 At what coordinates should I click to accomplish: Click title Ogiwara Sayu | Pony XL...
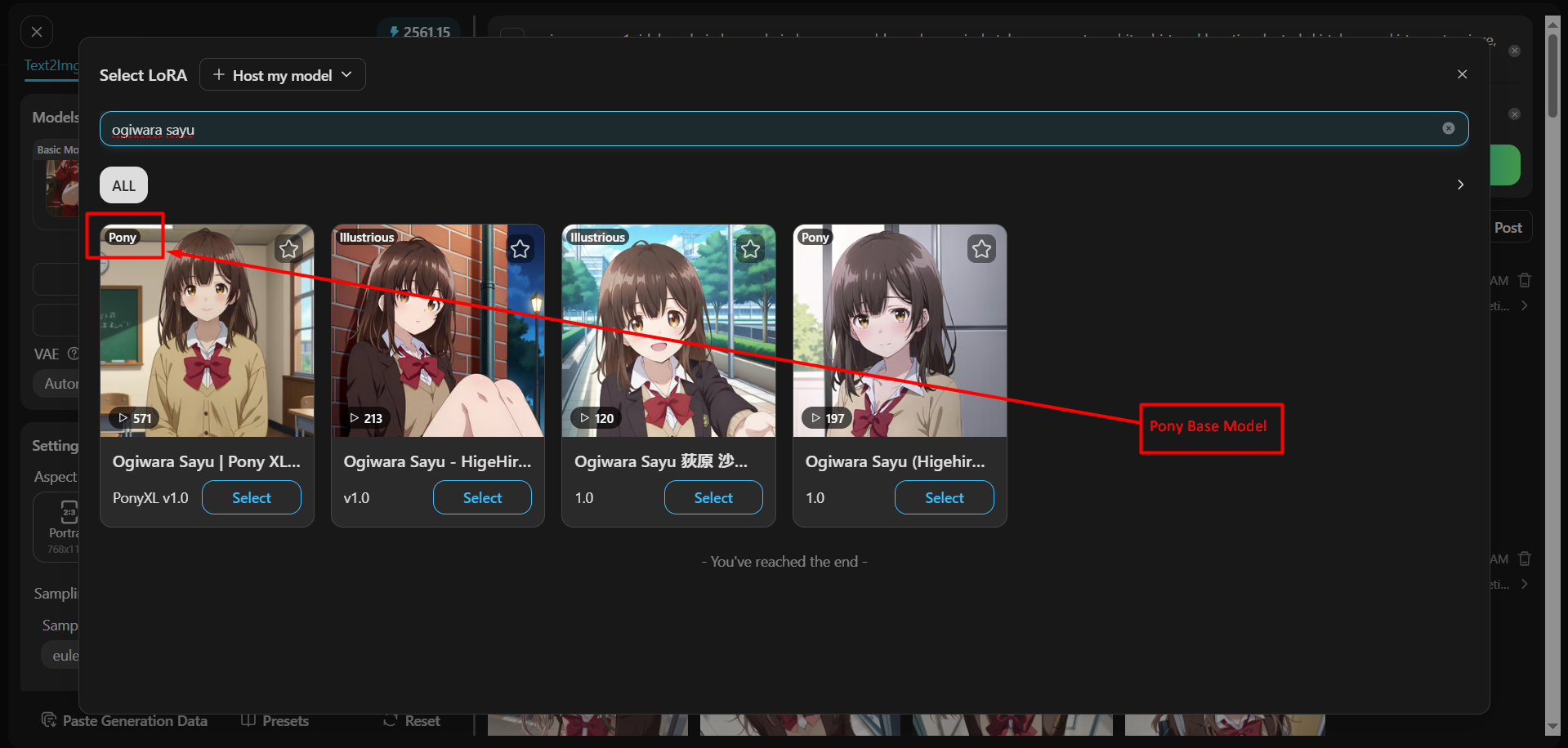click(x=207, y=461)
